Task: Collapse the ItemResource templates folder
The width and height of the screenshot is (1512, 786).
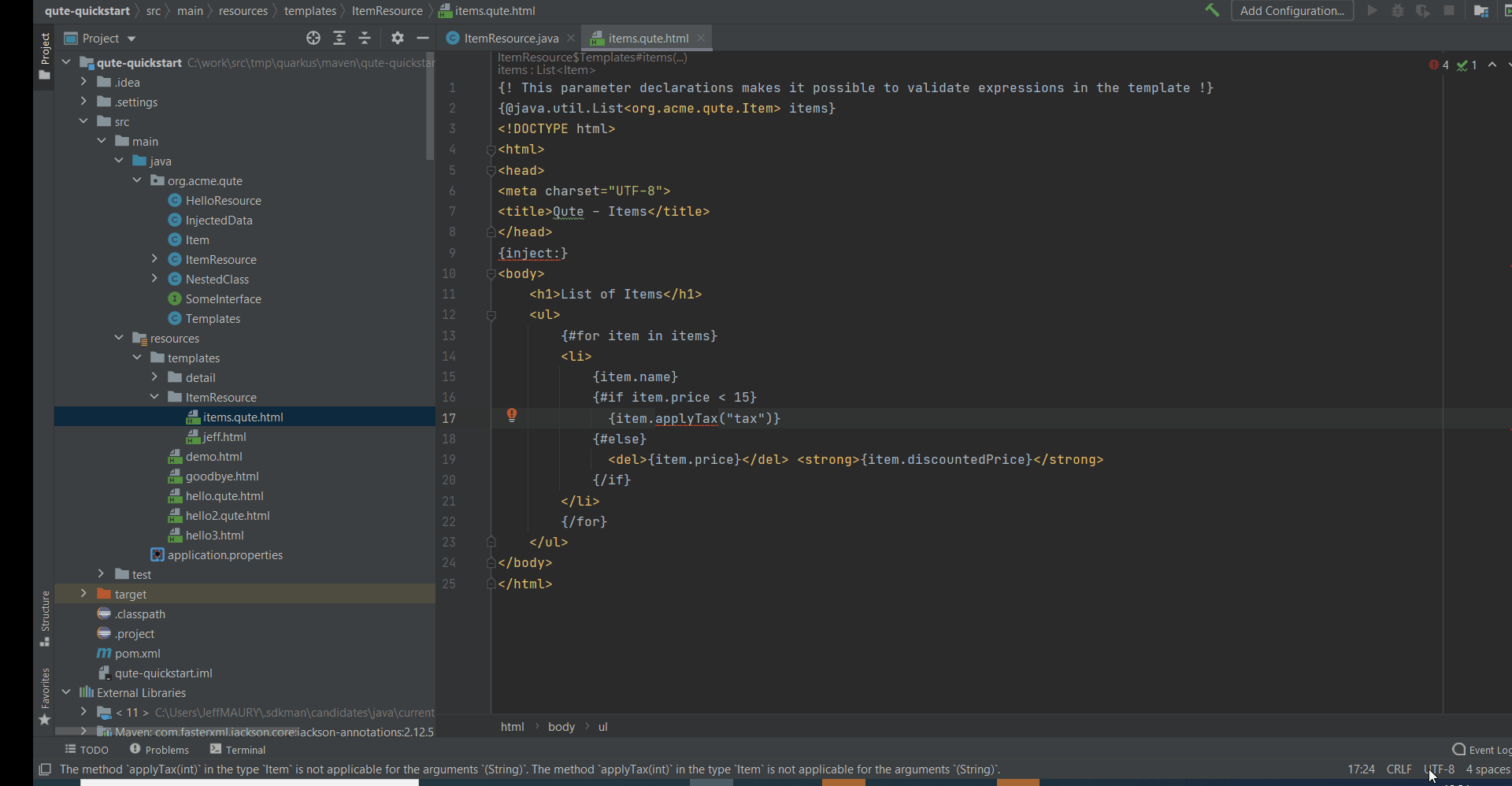Action: (x=154, y=397)
